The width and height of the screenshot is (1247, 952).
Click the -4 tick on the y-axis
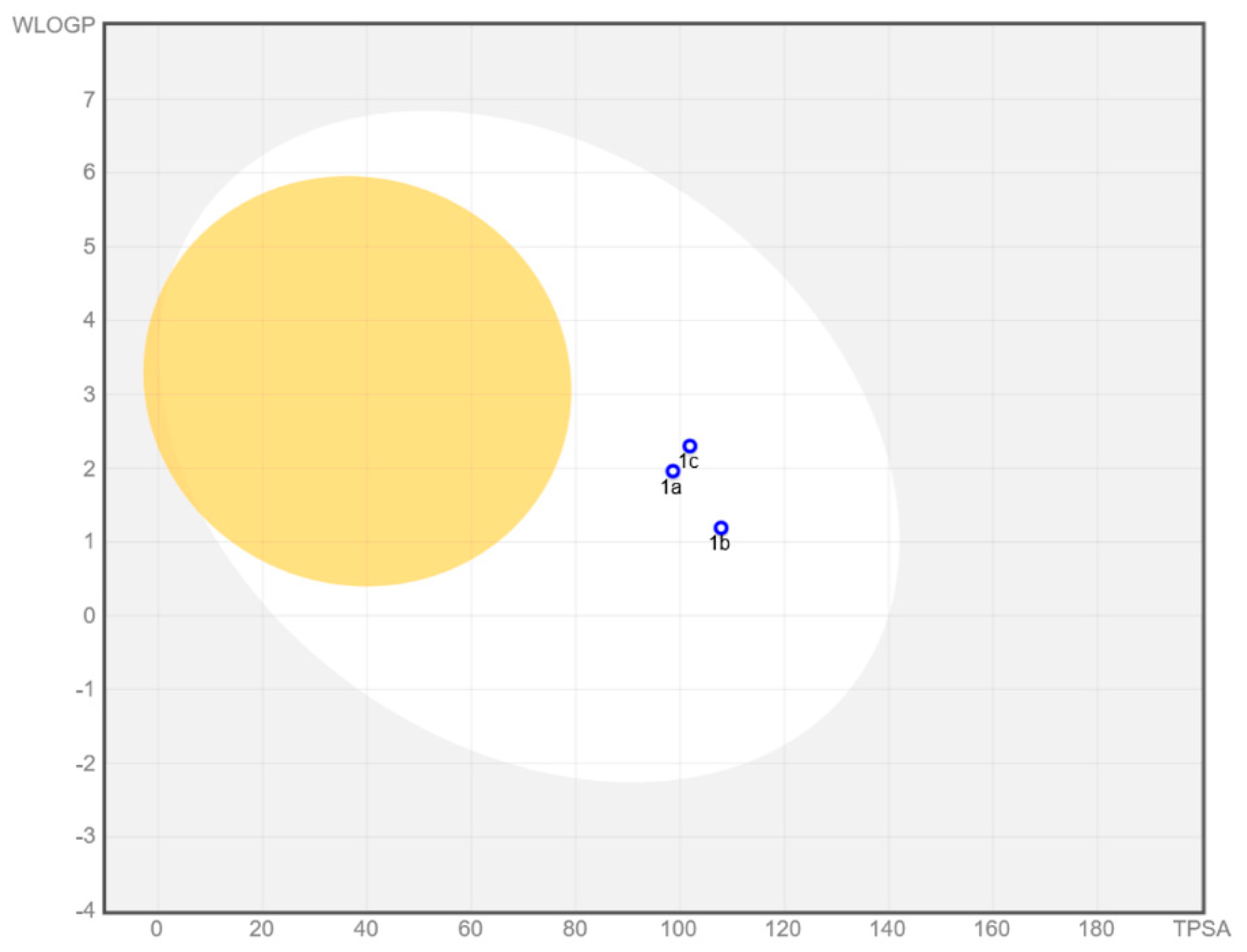[x=86, y=911]
